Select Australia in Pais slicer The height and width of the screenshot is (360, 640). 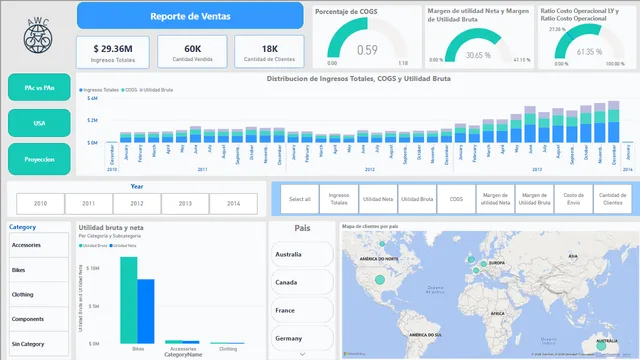pyautogui.click(x=302, y=254)
